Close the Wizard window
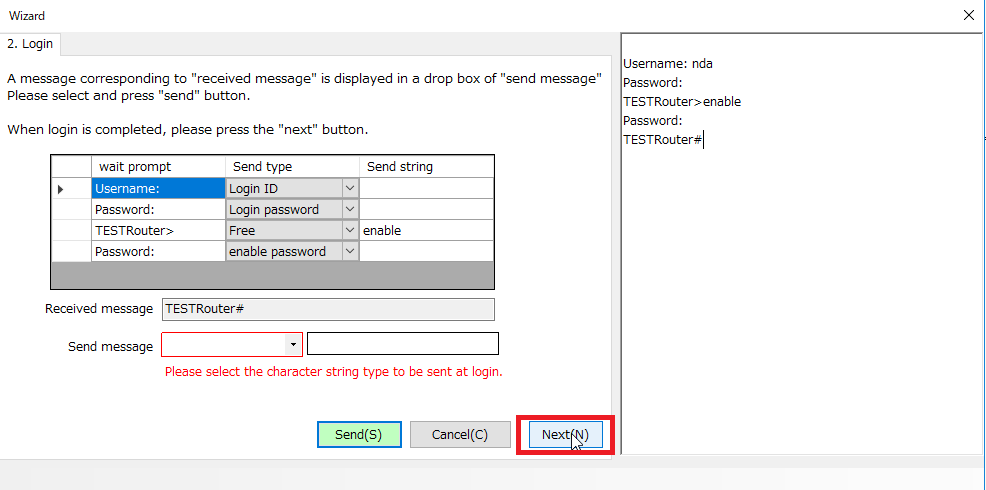986x490 pixels. tap(968, 15)
